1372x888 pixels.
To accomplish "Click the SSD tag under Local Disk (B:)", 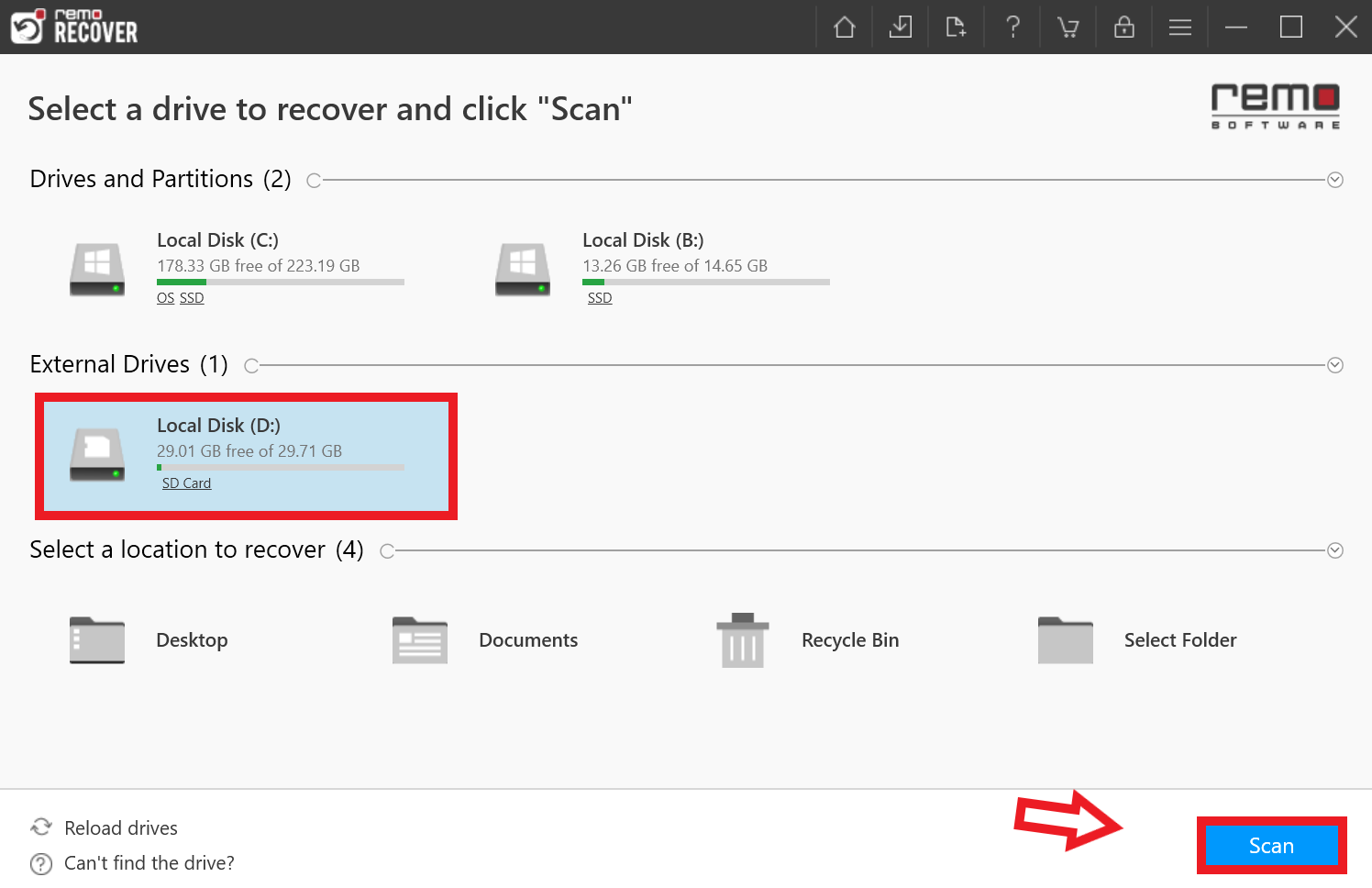I will 600,298.
